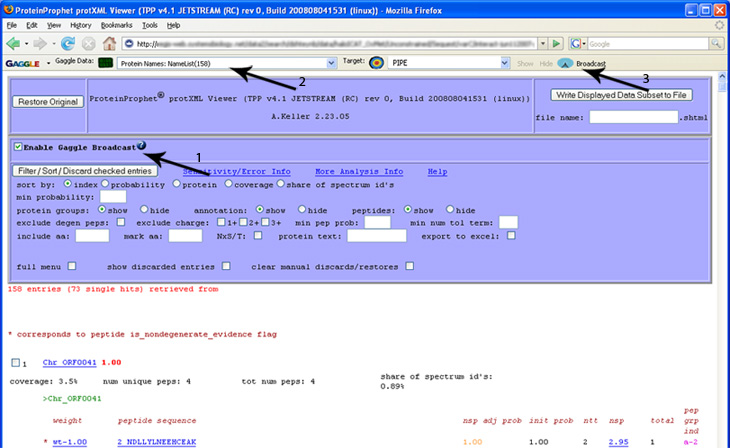Open the Help link in the filter panel
Viewport: 730px width, 448px height.
click(x=437, y=171)
